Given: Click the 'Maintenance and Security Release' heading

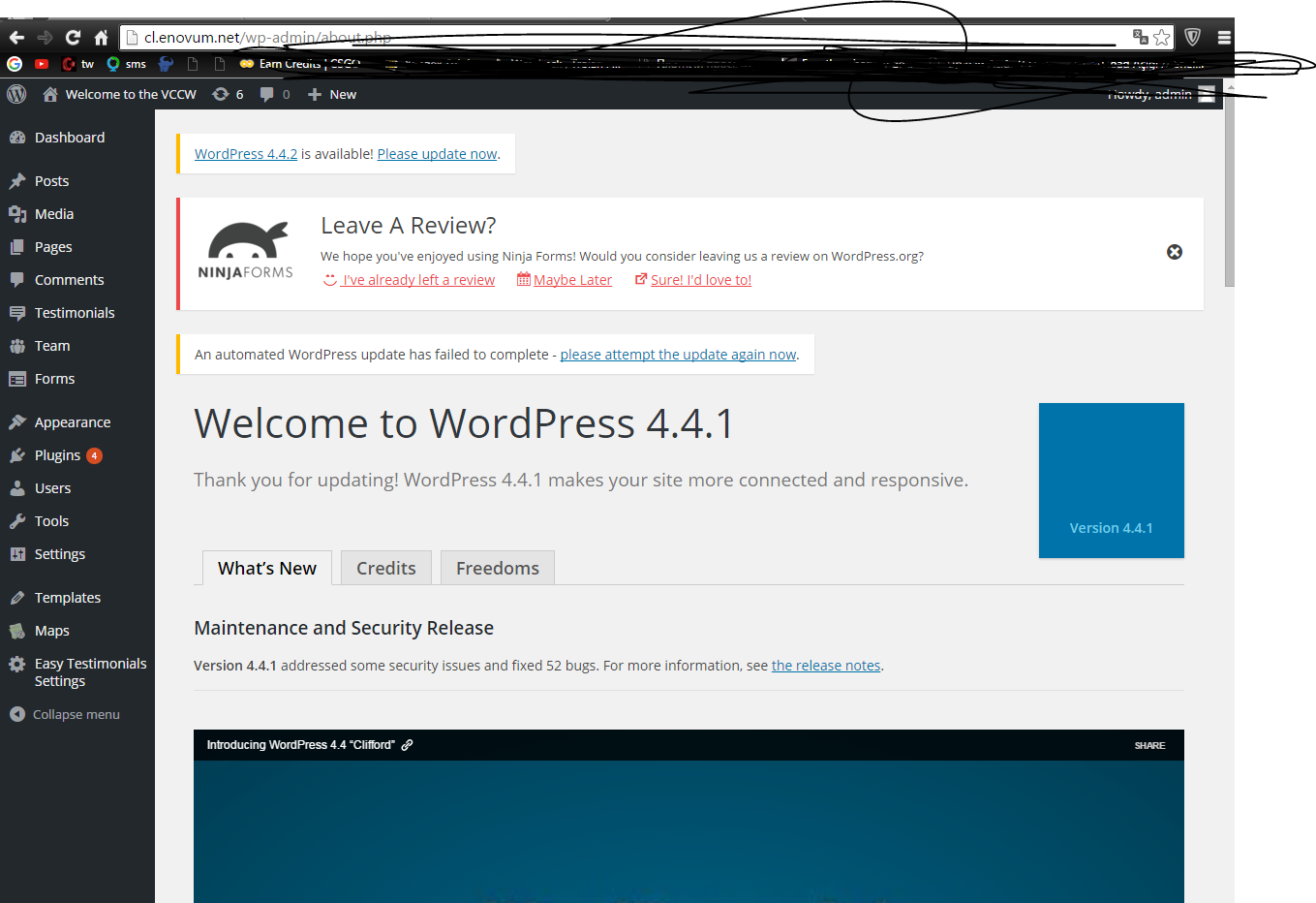Looking at the screenshot, I should tap(344, 628).
